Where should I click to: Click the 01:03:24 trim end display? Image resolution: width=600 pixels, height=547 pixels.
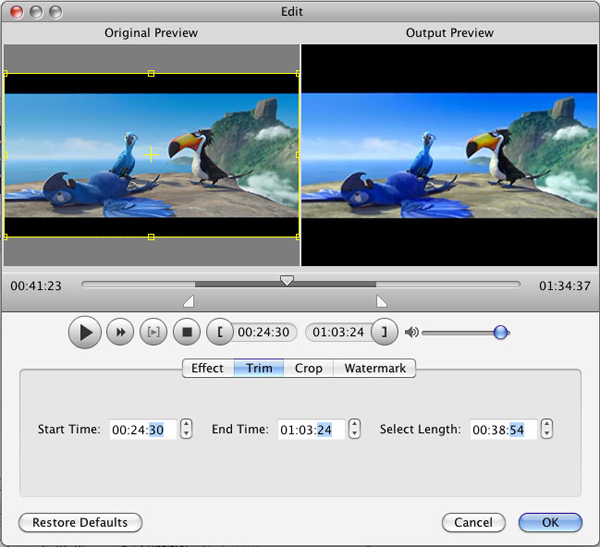[338, 332]
